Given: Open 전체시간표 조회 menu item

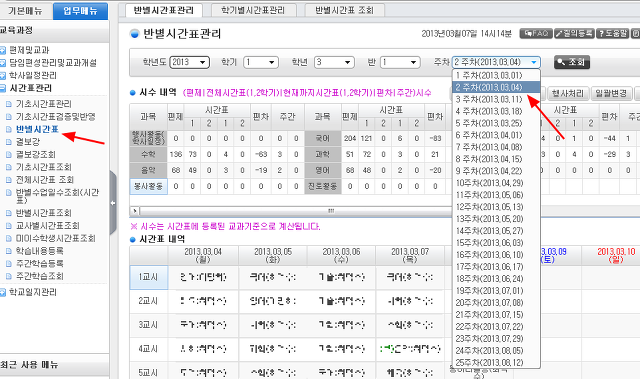Looking at the screenshot, I should click(44, 180).
